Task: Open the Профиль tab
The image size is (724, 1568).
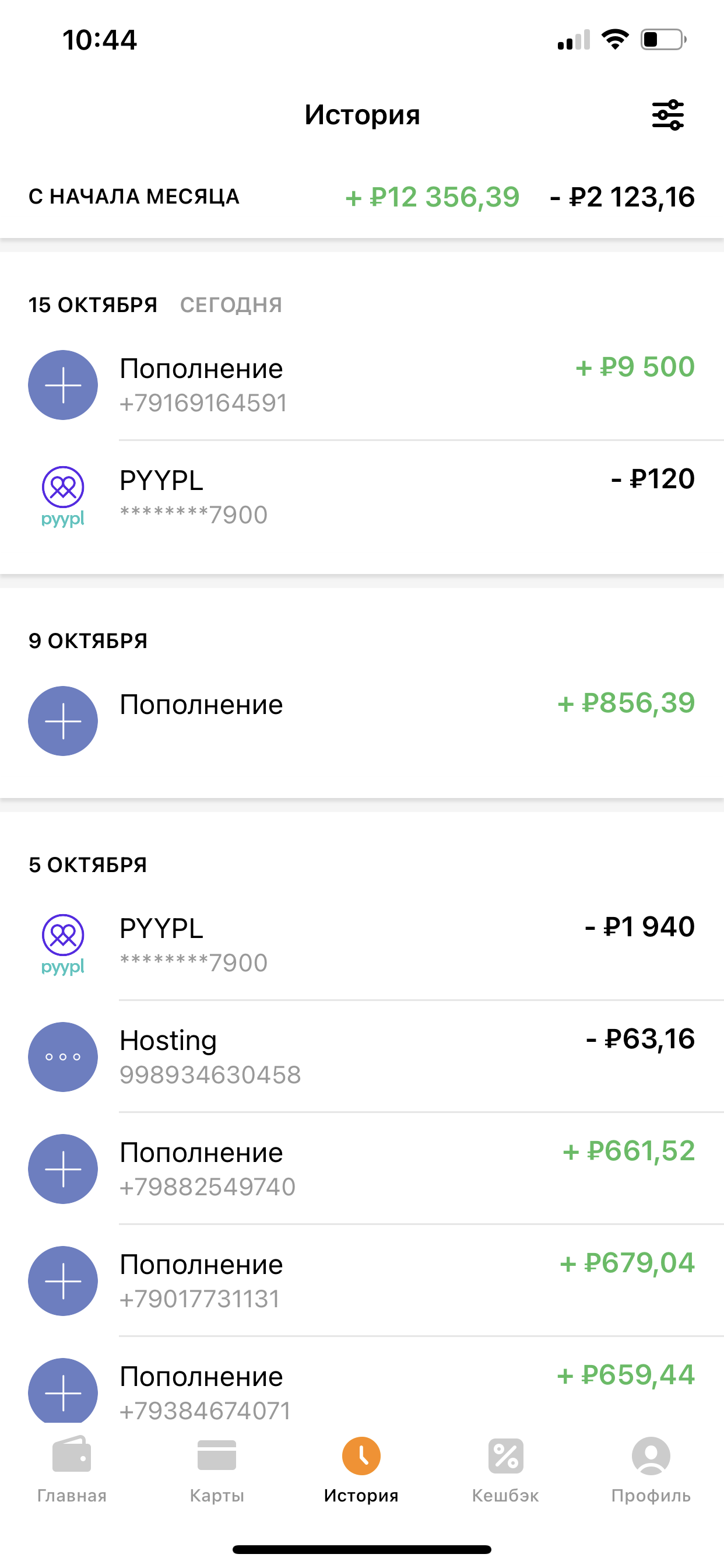Action: [x=651, y=1469]
